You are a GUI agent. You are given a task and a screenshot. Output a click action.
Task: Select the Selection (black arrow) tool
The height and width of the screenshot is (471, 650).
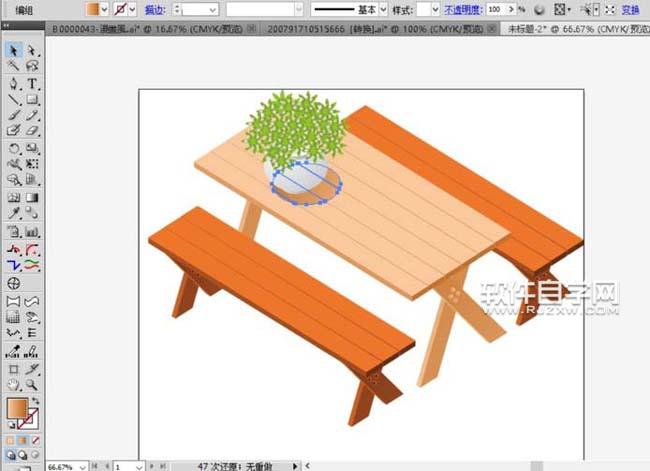(14, 51)
